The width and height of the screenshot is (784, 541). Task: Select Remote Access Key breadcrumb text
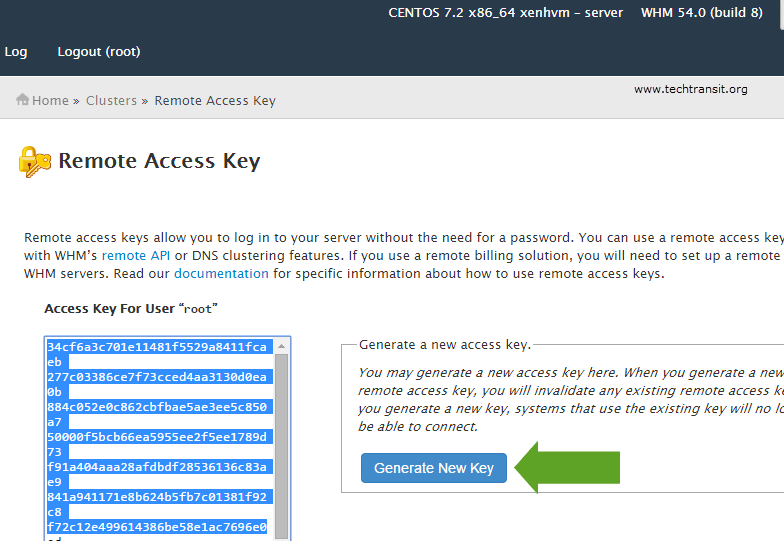click(215, 100)
